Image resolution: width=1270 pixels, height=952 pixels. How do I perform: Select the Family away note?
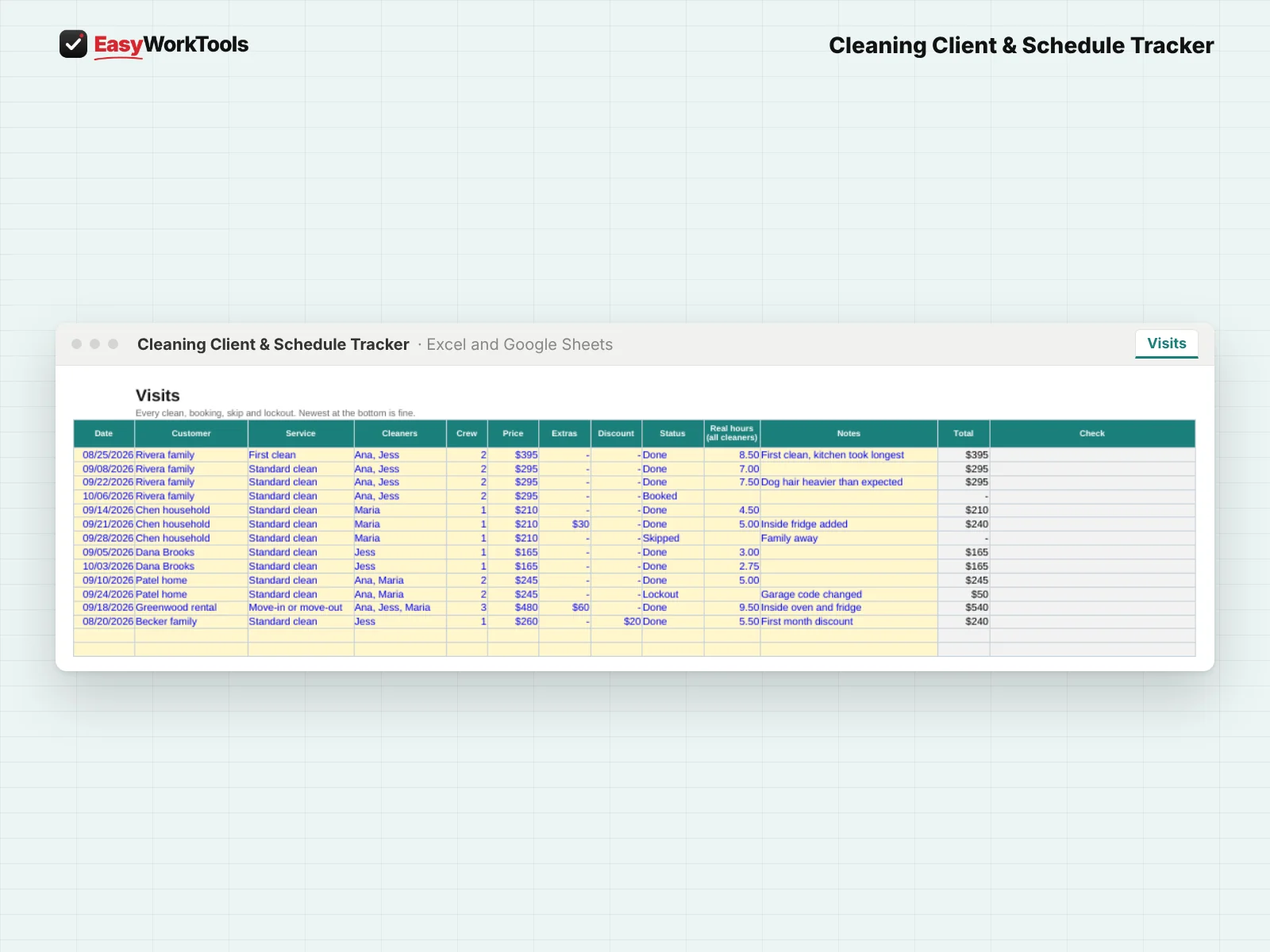coord(849,539)
